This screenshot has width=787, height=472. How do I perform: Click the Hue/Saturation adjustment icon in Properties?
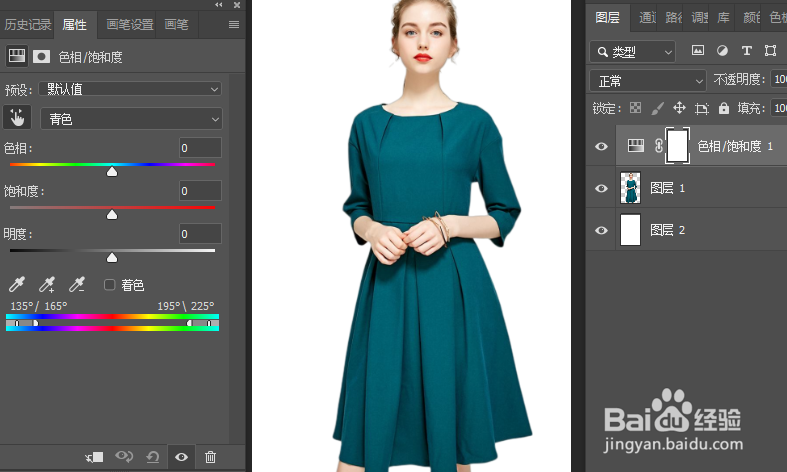click(17, 56)
